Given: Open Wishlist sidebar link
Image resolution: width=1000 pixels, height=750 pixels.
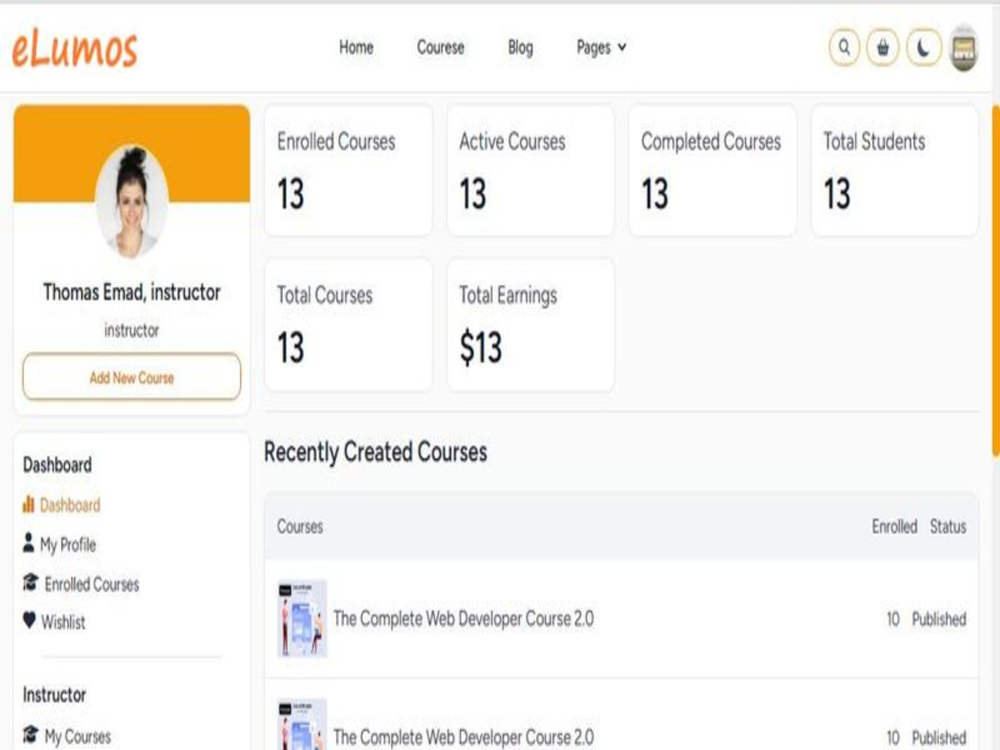Looking at the screenshot, I should click(x=62, y=622).
